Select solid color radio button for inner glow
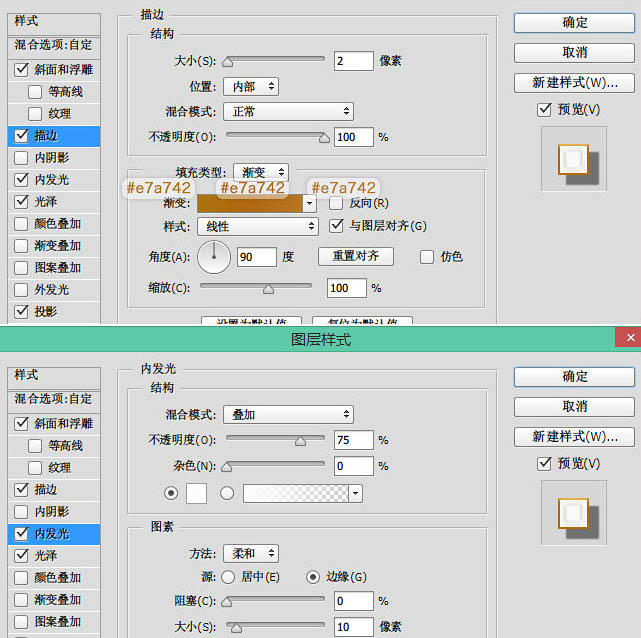 [171, 493]
